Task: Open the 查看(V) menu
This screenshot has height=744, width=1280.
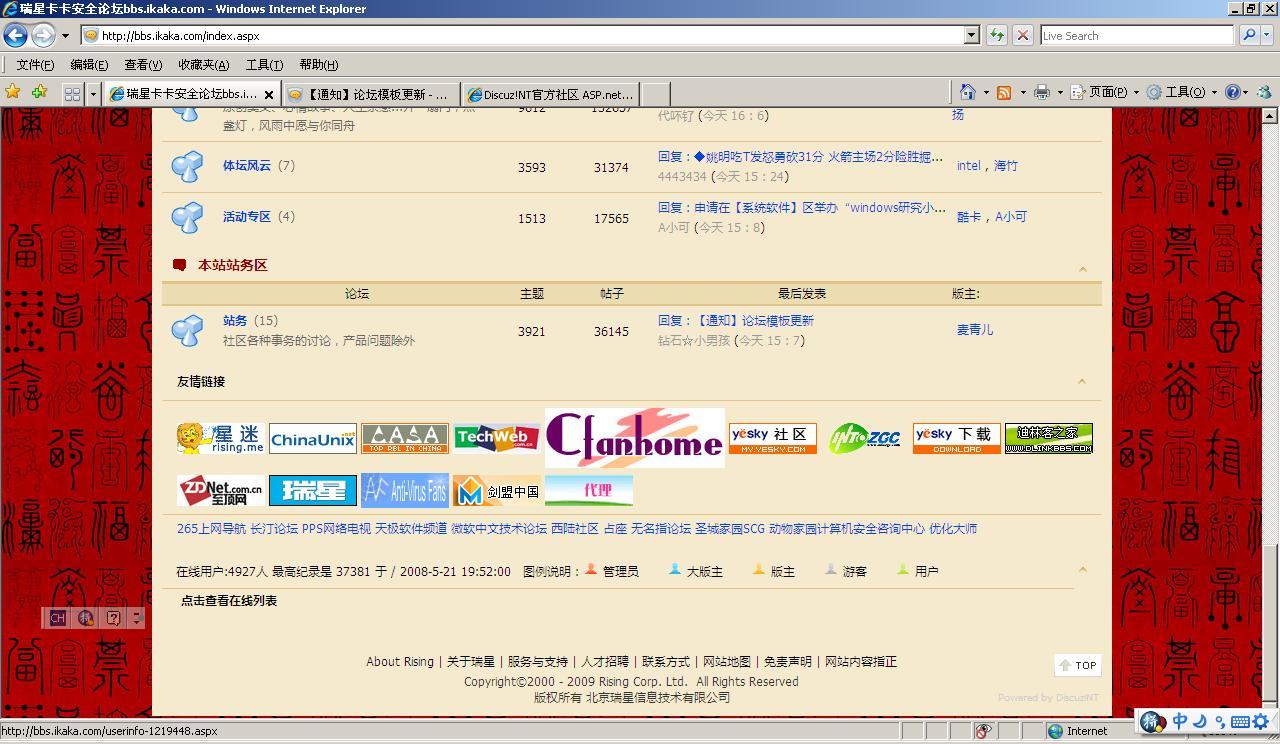Action: click(x=143, y=65)
